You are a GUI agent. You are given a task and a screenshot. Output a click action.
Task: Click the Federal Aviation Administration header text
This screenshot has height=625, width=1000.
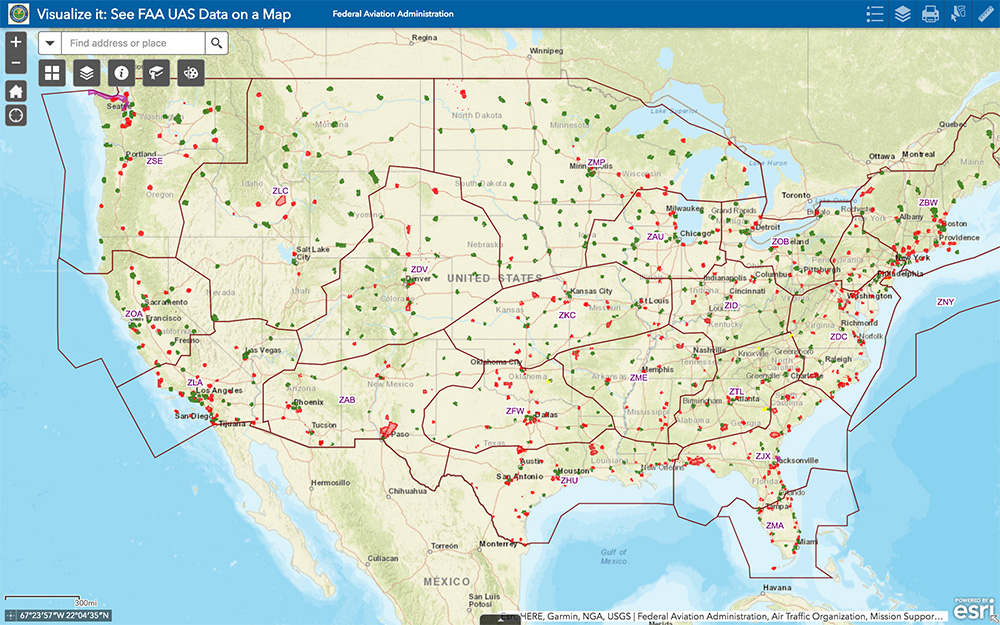click(392, 13)
